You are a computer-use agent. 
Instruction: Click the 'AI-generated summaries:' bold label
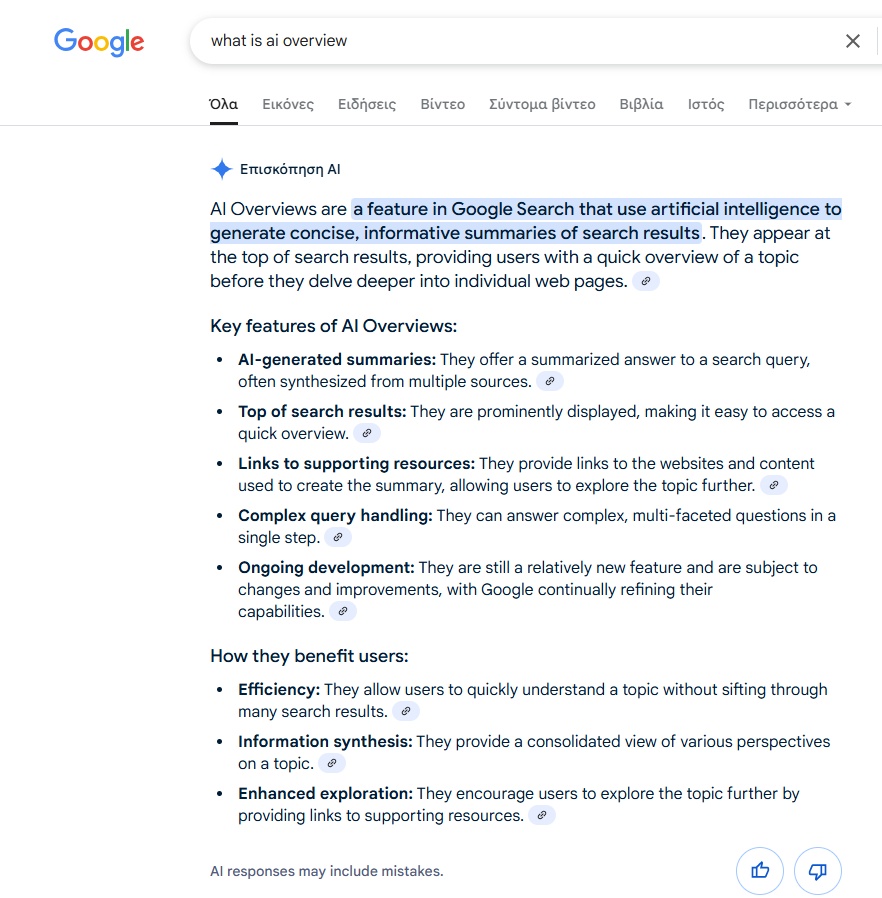[337, 360]
